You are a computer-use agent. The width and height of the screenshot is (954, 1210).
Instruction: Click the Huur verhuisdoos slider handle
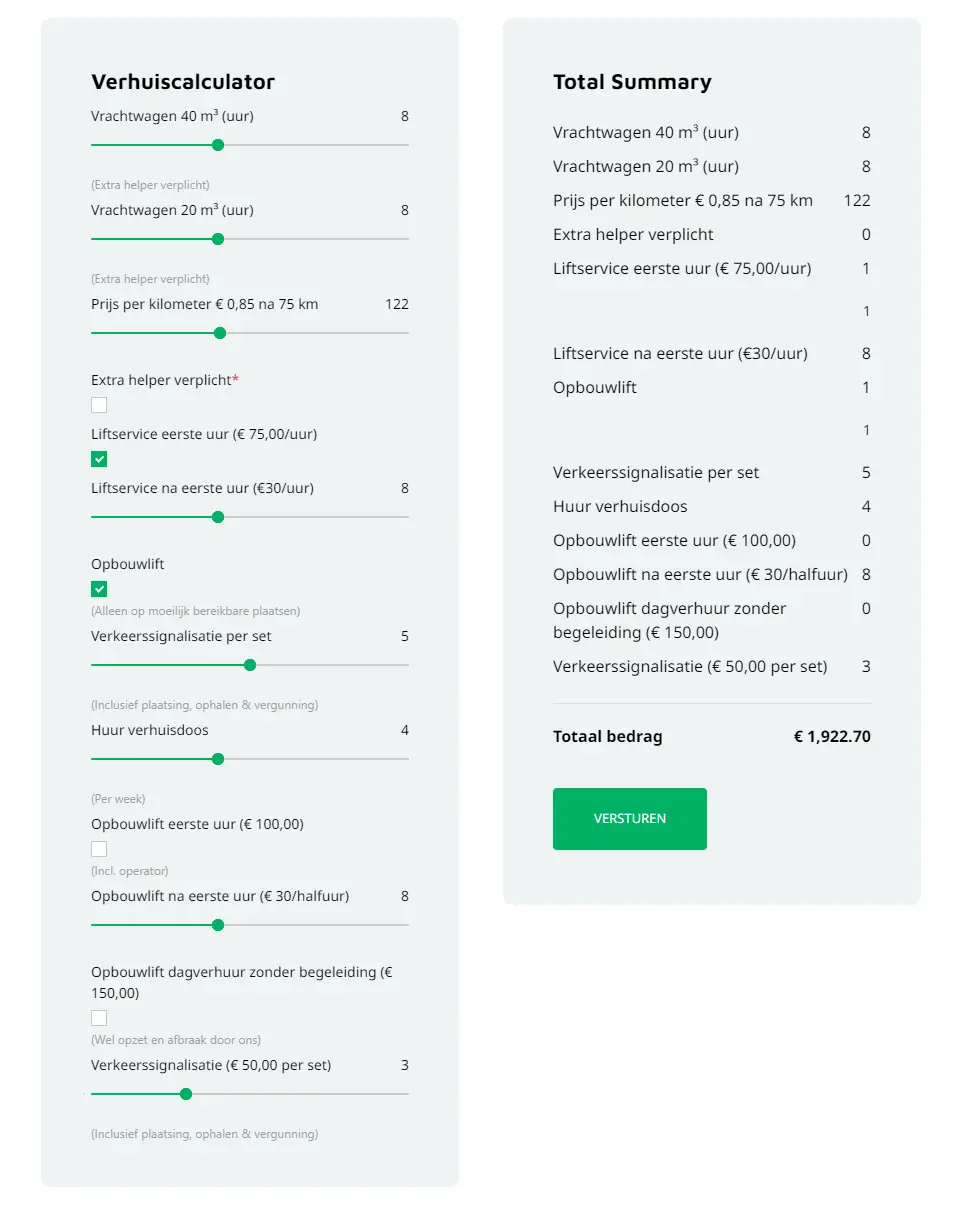pos(218,759)
